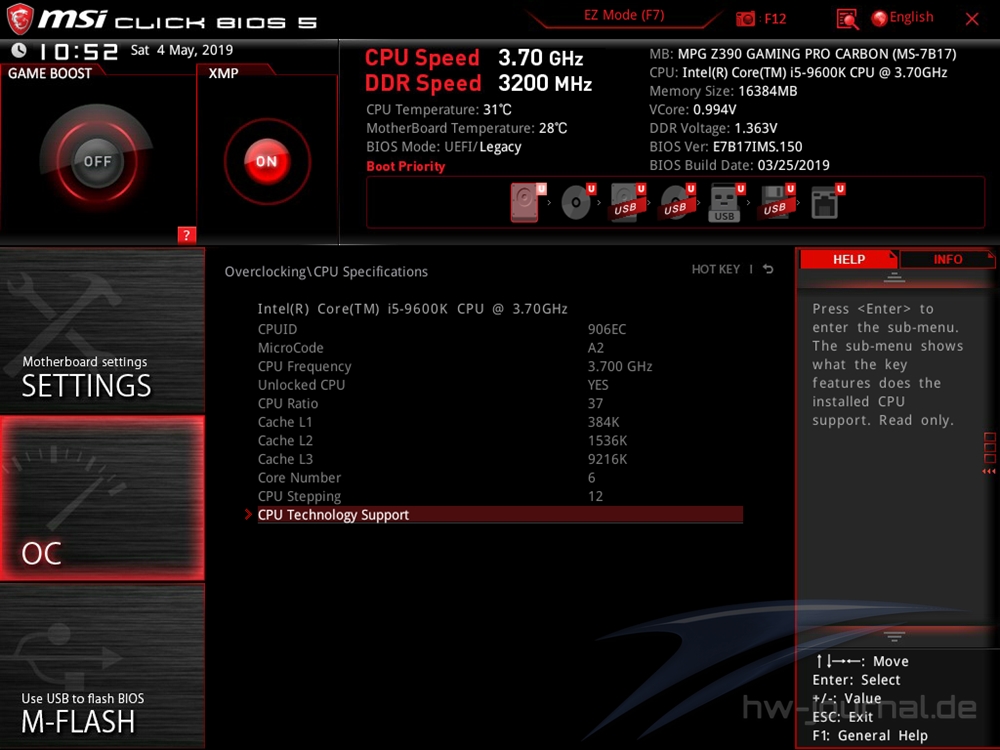The image size is (1000, 750).
Task: Select the Cache L2 row
Action: (x=500, y=440)
